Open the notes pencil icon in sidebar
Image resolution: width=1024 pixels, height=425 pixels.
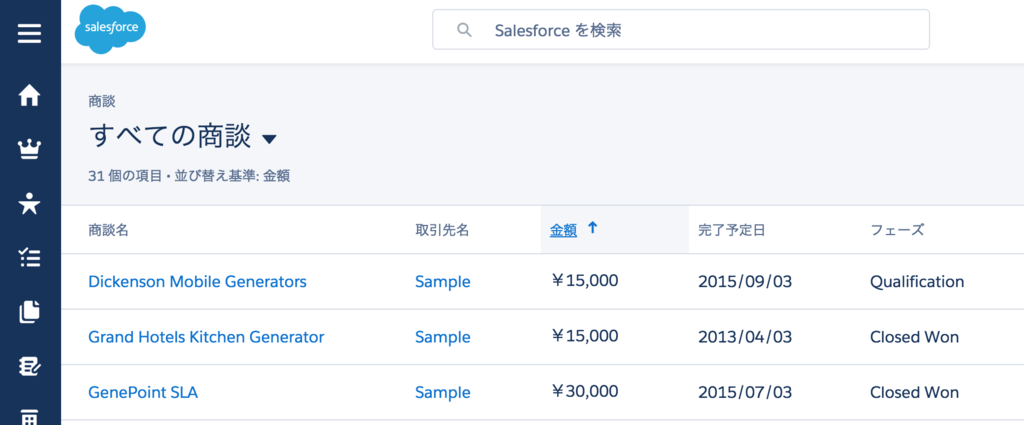click(x=29, y=366)
